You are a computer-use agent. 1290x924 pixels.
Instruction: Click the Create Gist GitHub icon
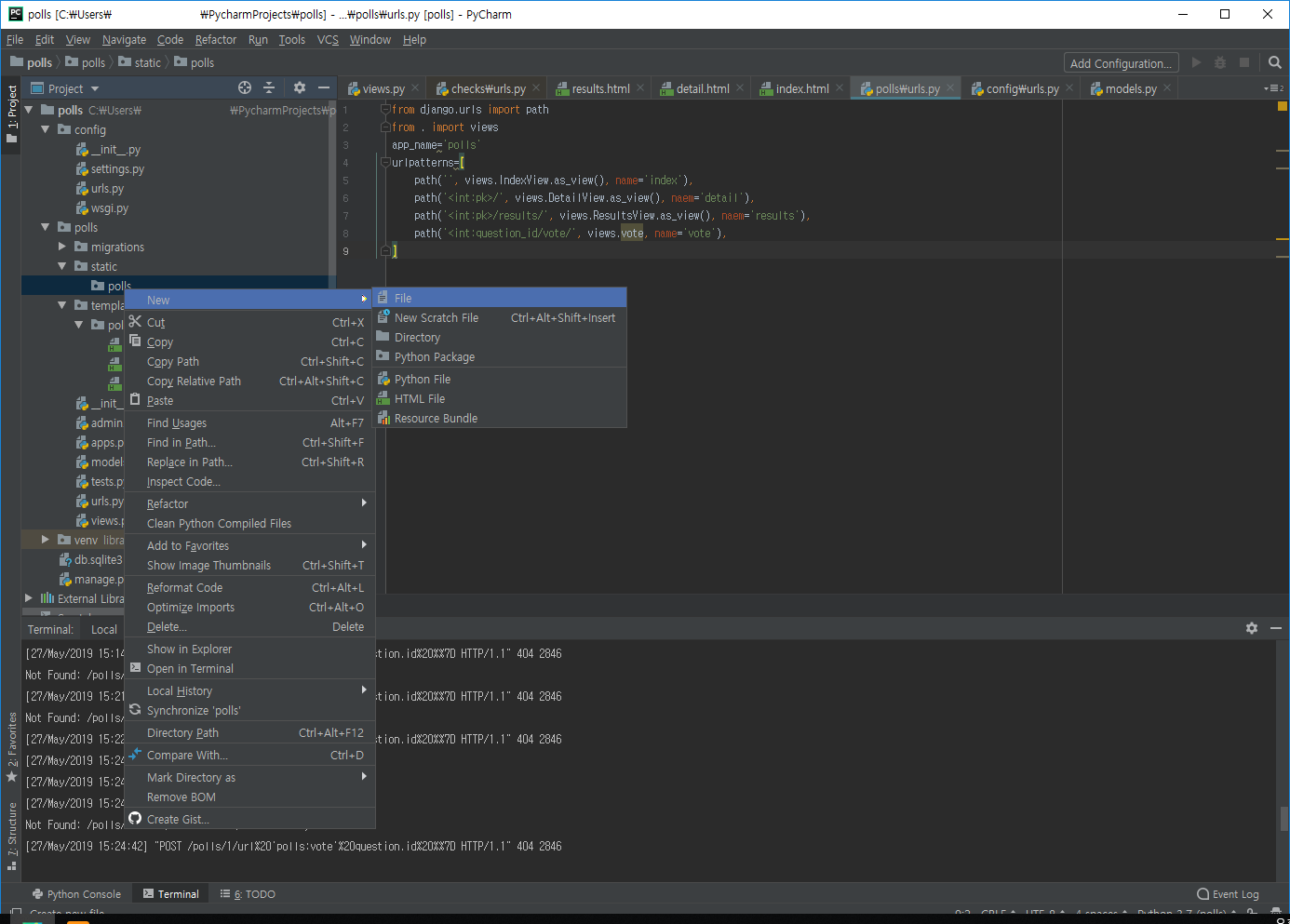(x=135, y=818)
